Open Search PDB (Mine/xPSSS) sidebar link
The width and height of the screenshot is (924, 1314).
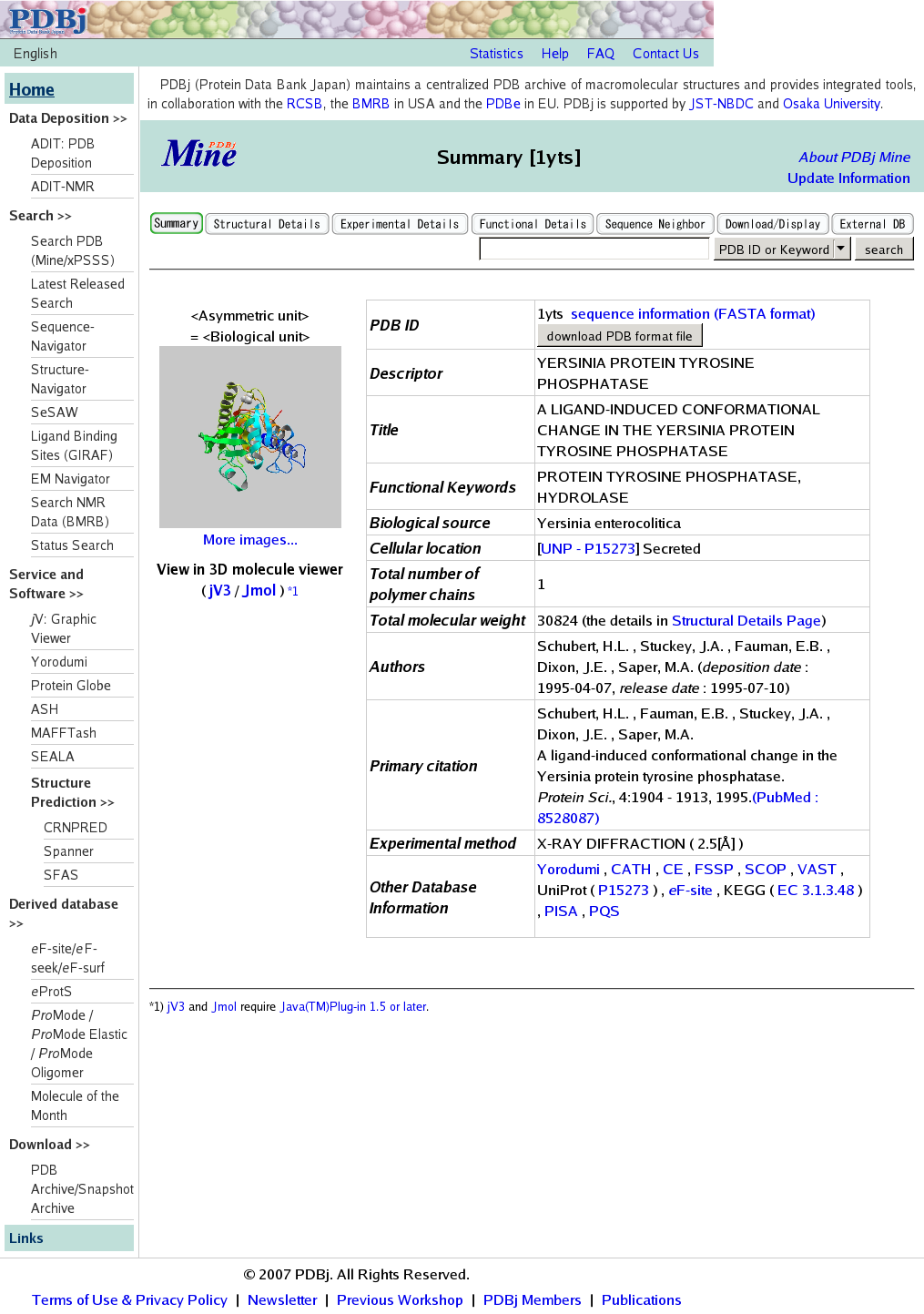[x=73, y=250]
